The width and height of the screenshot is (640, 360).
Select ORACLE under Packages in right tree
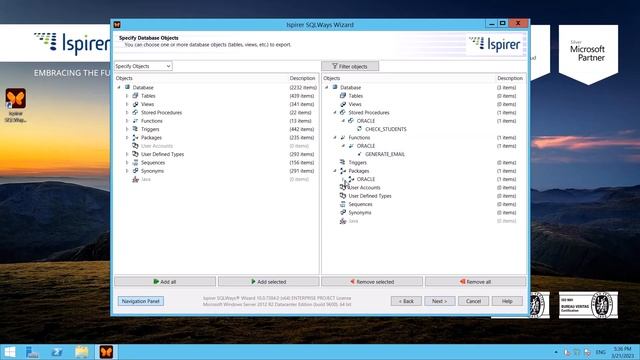[366, 179]
